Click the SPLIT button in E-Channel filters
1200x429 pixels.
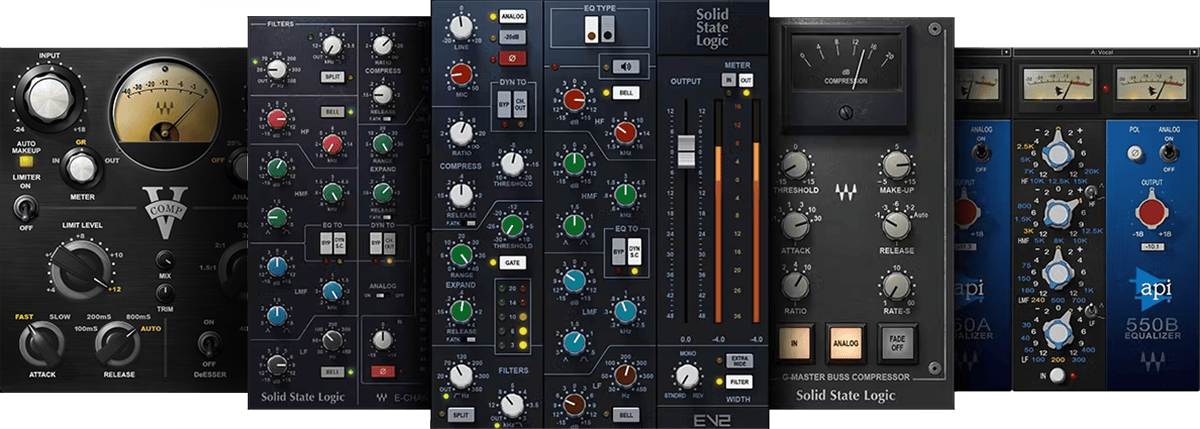tap(333, 76)
